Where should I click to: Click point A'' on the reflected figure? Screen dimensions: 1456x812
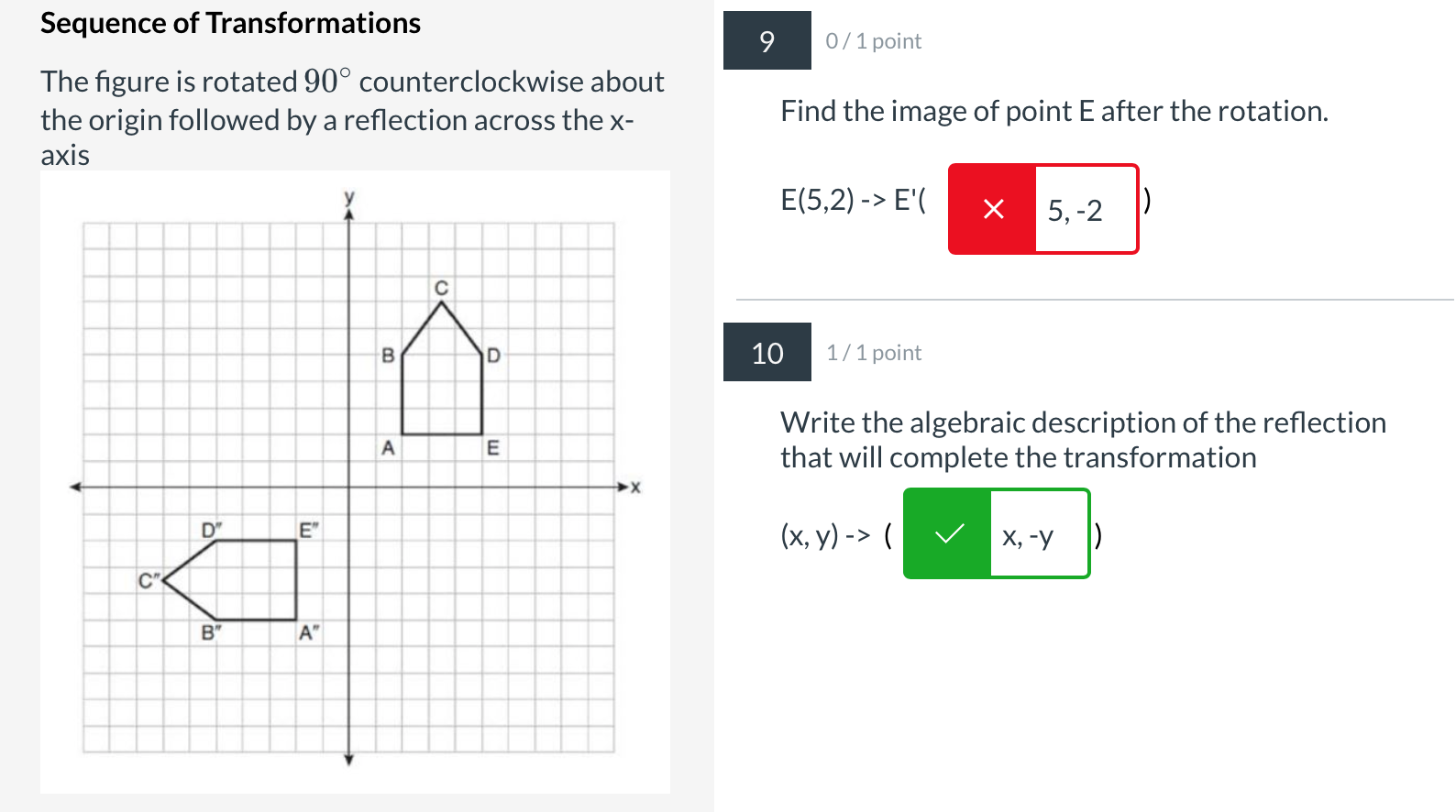tap(309, 631)
